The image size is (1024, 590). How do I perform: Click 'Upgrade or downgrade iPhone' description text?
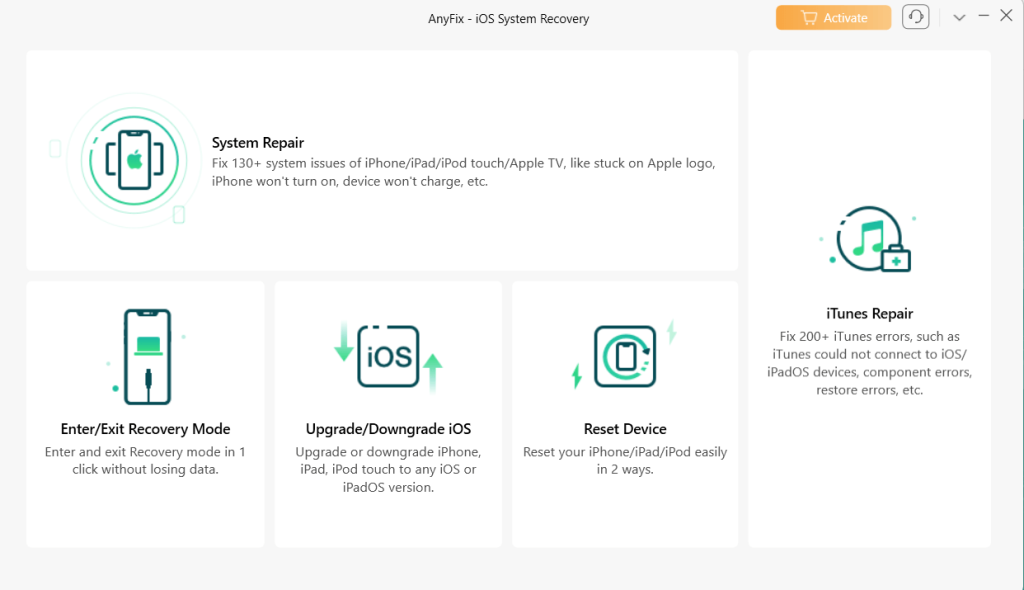point(389,470)
